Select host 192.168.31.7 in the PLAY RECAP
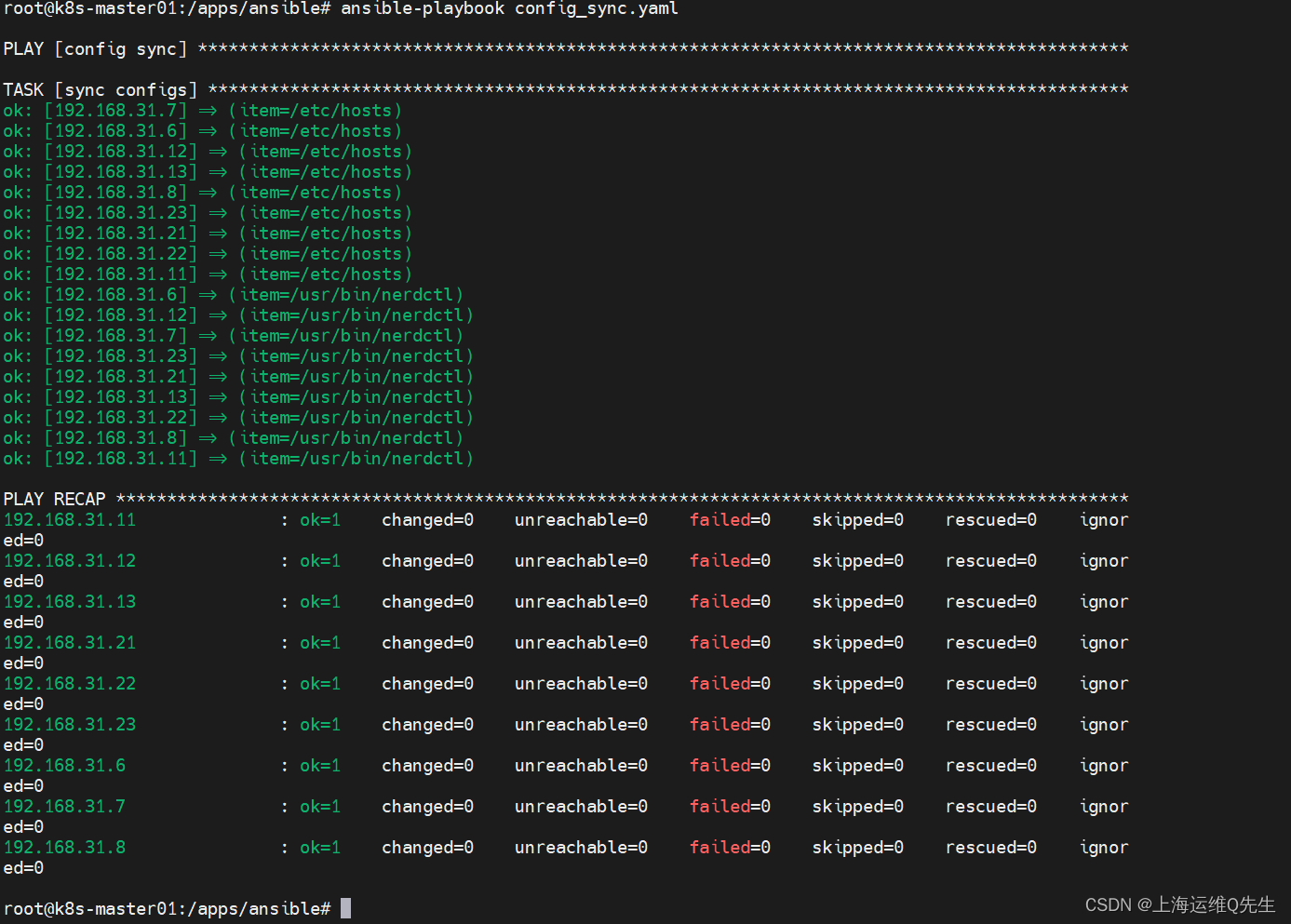Screen dimensions: 1291x924 coord(64,807)
